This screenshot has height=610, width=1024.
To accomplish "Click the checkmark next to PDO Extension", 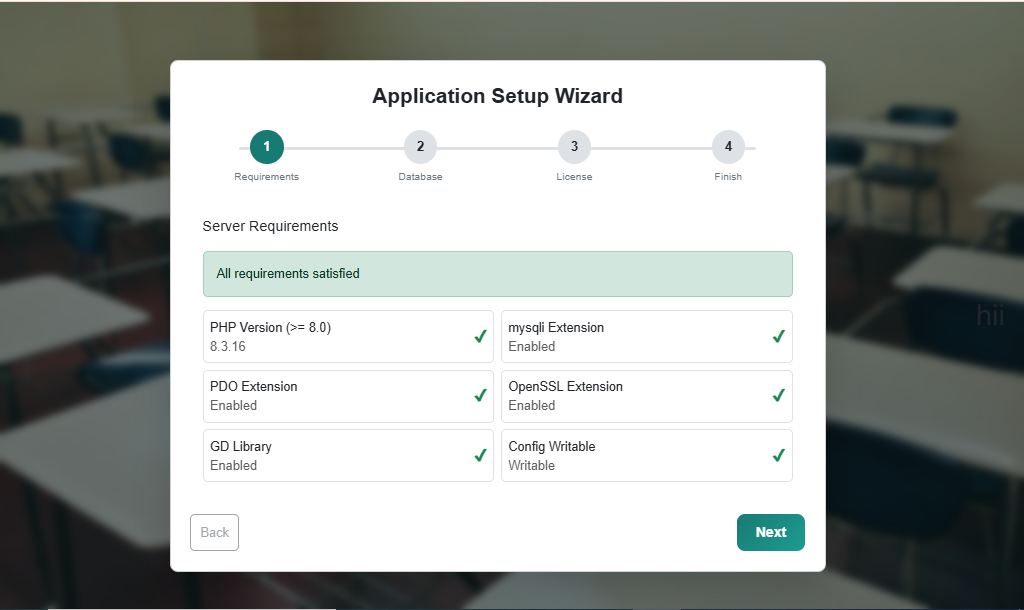I will 480,396.
